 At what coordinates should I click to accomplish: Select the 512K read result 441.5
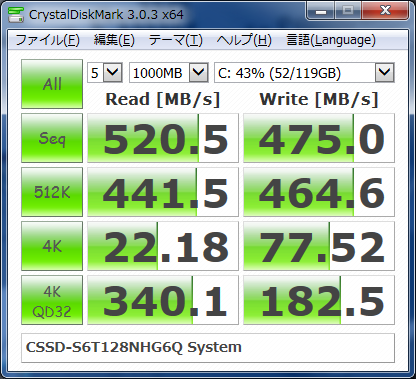(163, 192)
